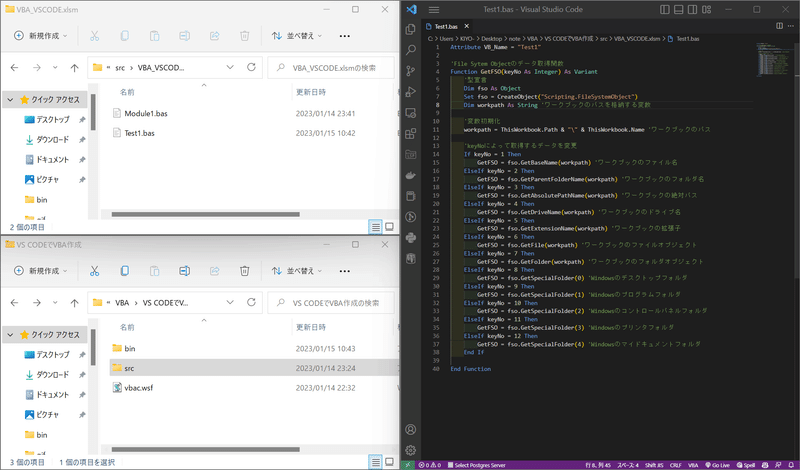The width and height of the screenshot is (800, 470).
Task: Open the Run and Debug view
Action: pyautogui.click(x=410, y=92)
